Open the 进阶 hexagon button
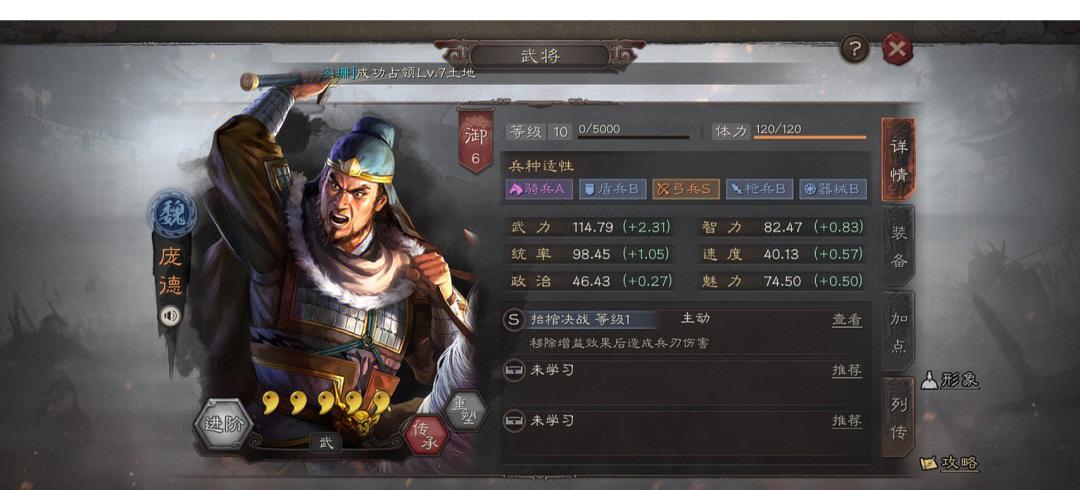Screen dimensions: 1080x490 tap(223, 424)
